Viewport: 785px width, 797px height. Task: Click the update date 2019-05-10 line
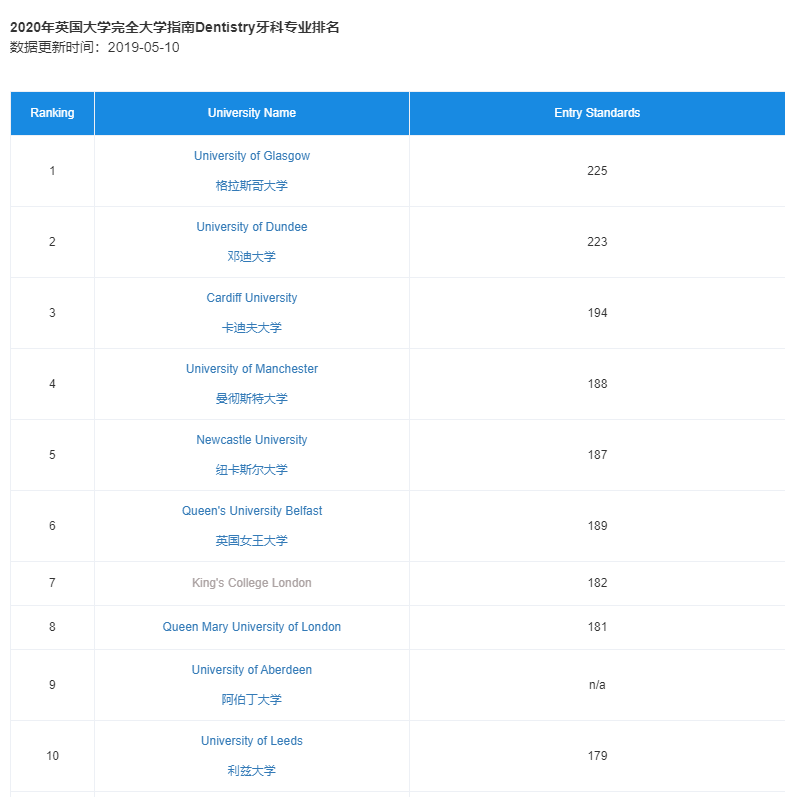(95, 47)
